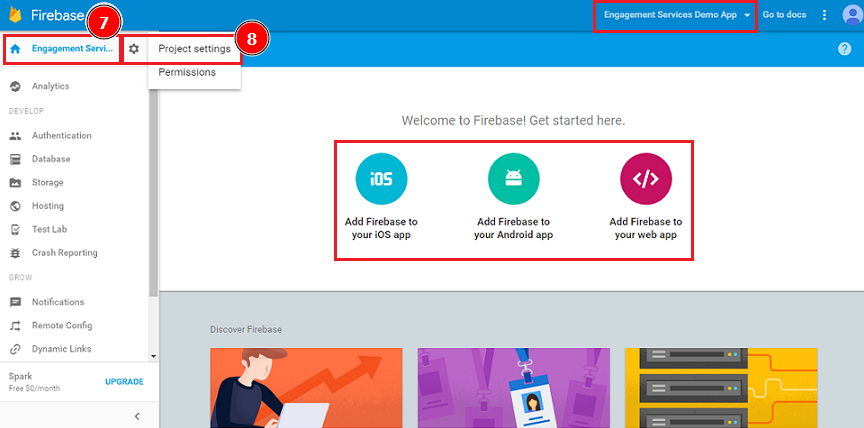
Task: Open the help question mark icon
Action: [844, 48]
